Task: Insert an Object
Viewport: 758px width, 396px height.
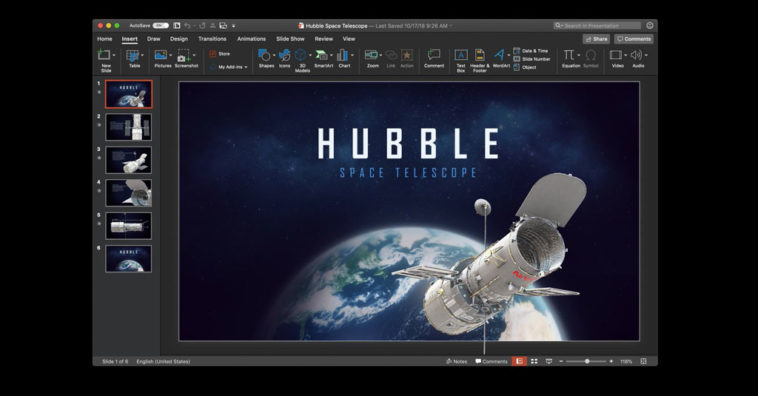Action: [525, 67]
